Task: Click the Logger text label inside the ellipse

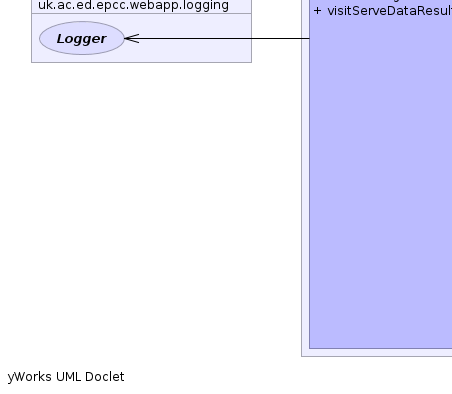Action: coord(82,39)
